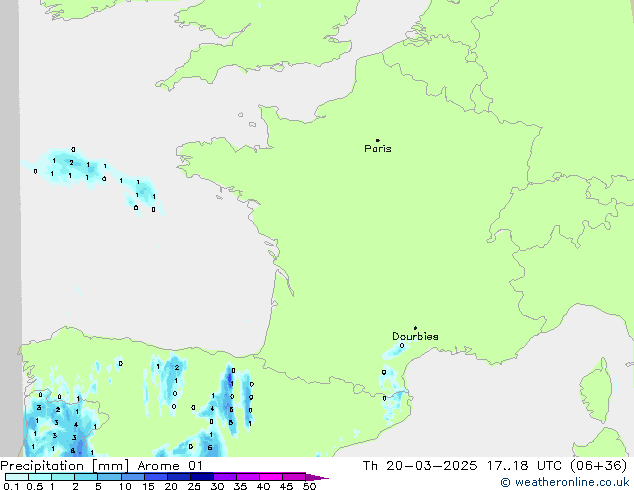Screen dimensions: 634x490
Task: Open the weatheronline.co.uk copyright link
Action: point(565,482)
